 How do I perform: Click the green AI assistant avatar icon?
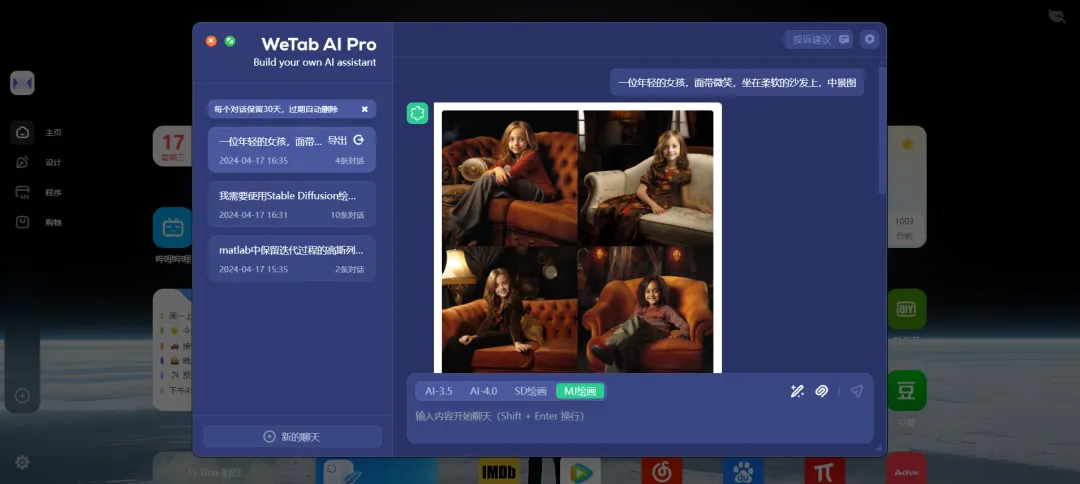coord(417,113)
